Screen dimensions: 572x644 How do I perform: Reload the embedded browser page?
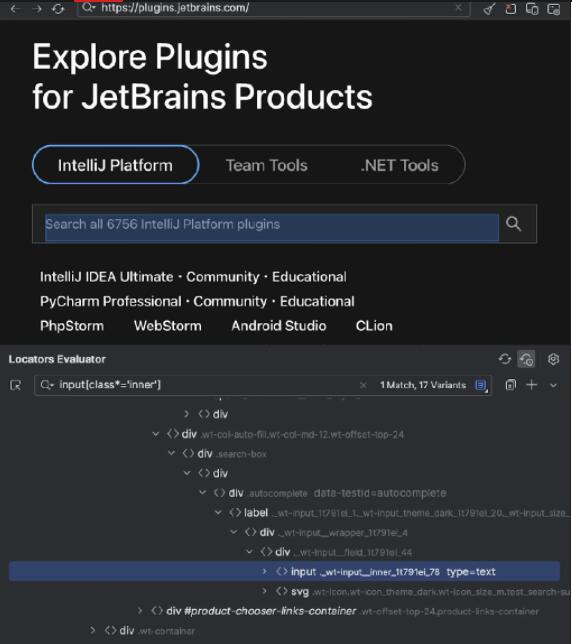[58, 9]
